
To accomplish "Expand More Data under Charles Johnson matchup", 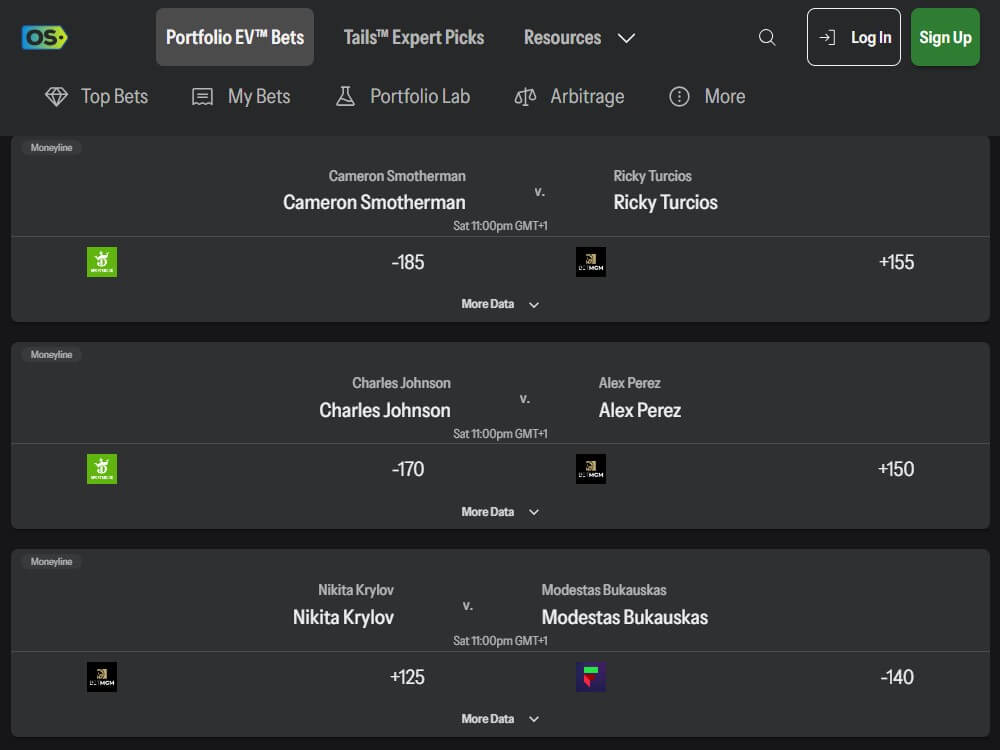I will (500, 511).
